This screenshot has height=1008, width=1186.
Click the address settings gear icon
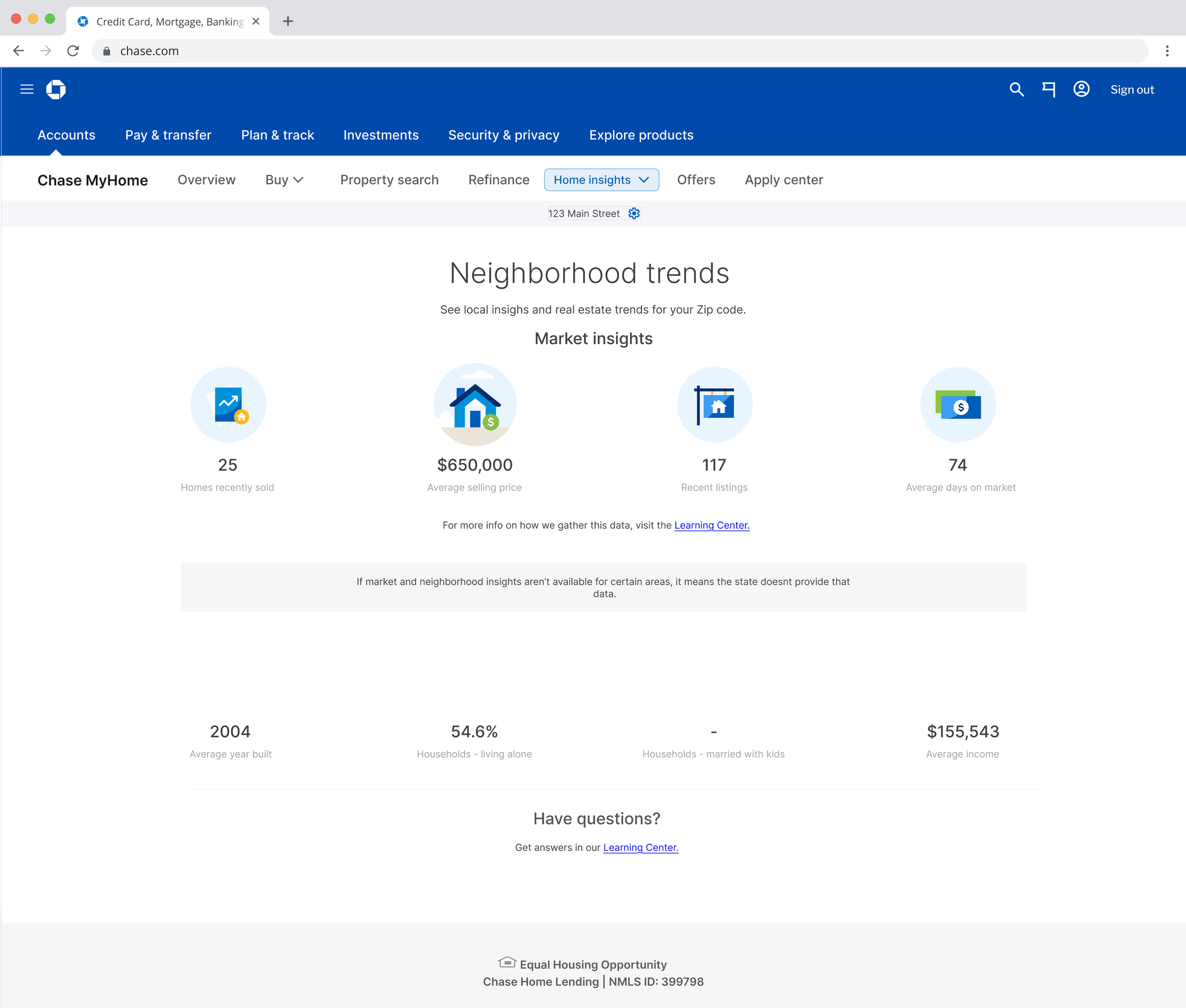(x=634, y=213)
